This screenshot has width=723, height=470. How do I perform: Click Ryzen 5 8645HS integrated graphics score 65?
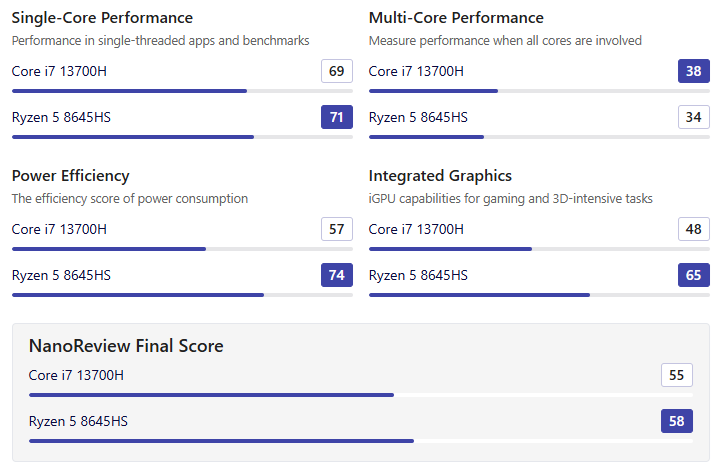pos(693,275)
